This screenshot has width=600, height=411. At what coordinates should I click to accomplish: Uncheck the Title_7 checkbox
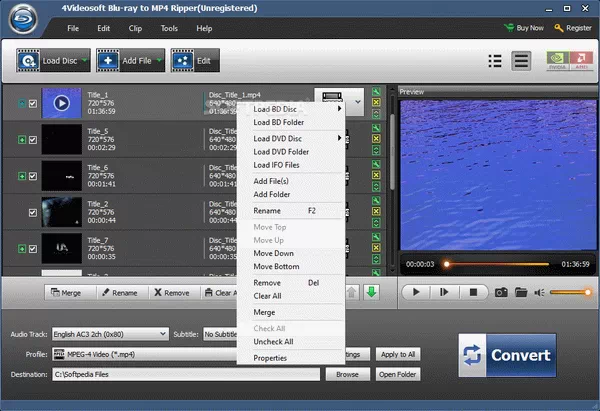[x=33, y=249]
